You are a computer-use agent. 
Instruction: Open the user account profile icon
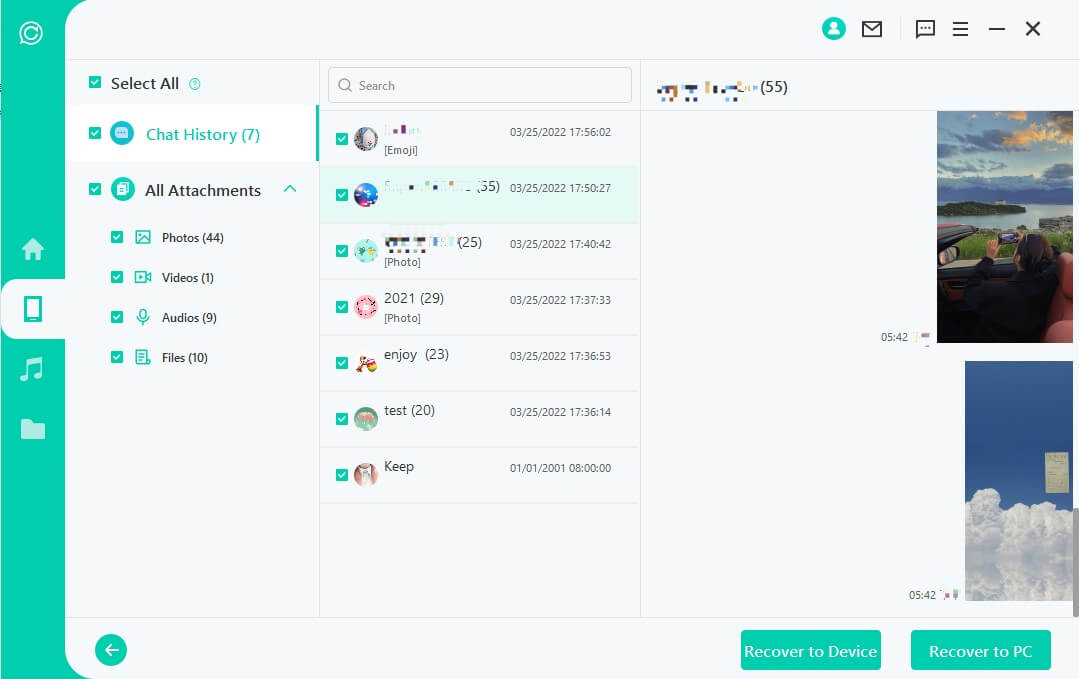point(833,28)
